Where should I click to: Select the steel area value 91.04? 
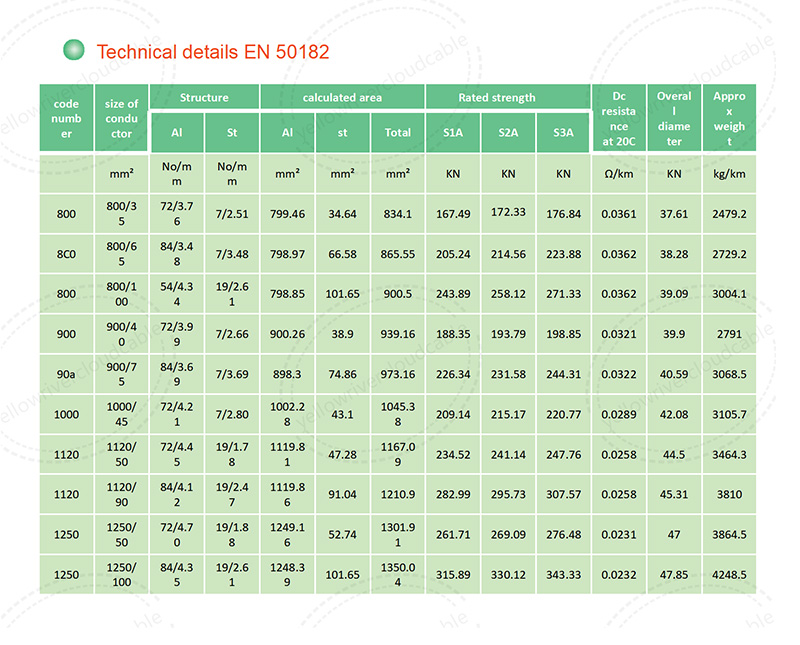342,494
